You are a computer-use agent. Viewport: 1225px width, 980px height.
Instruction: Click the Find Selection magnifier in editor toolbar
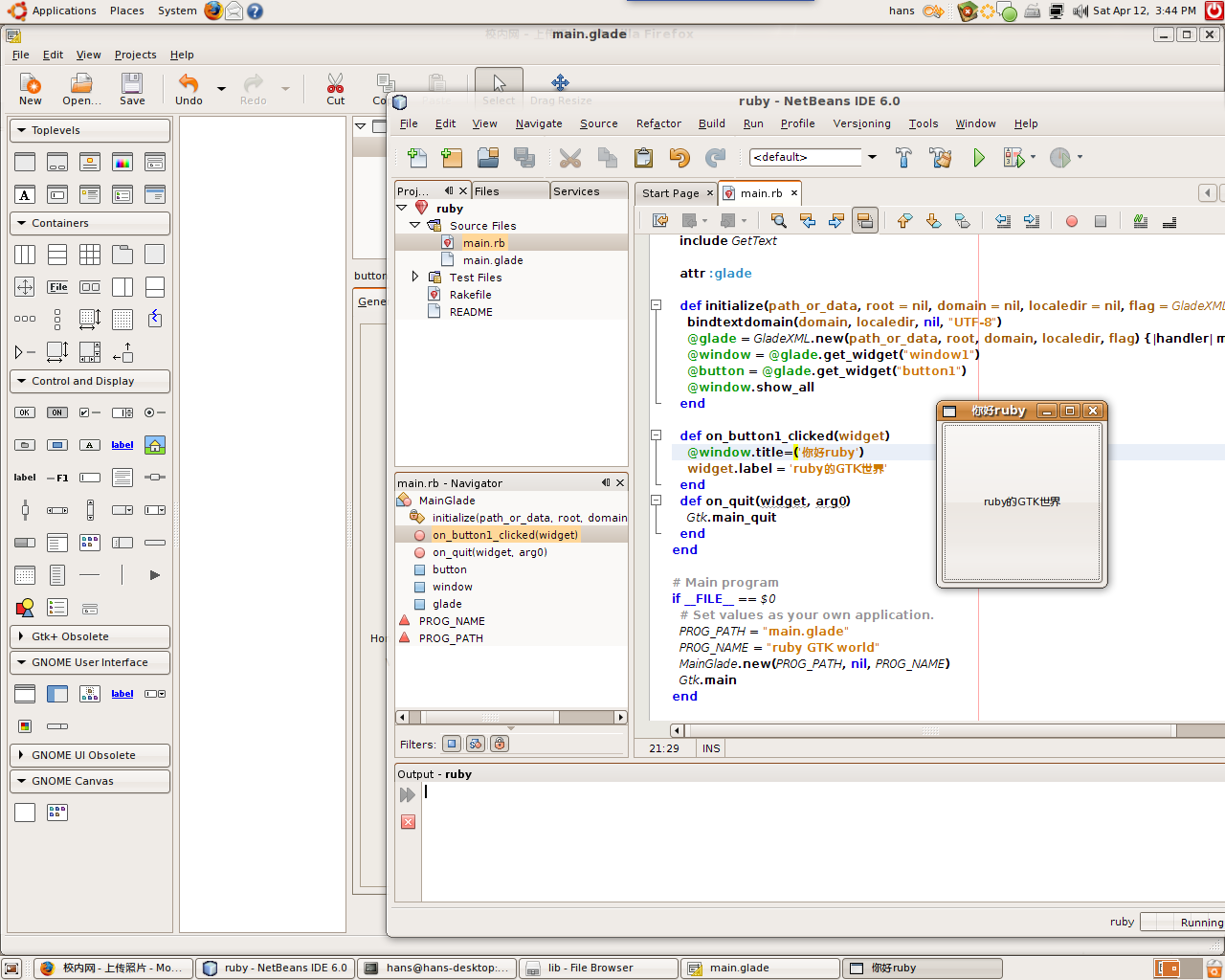pos(779,221)
